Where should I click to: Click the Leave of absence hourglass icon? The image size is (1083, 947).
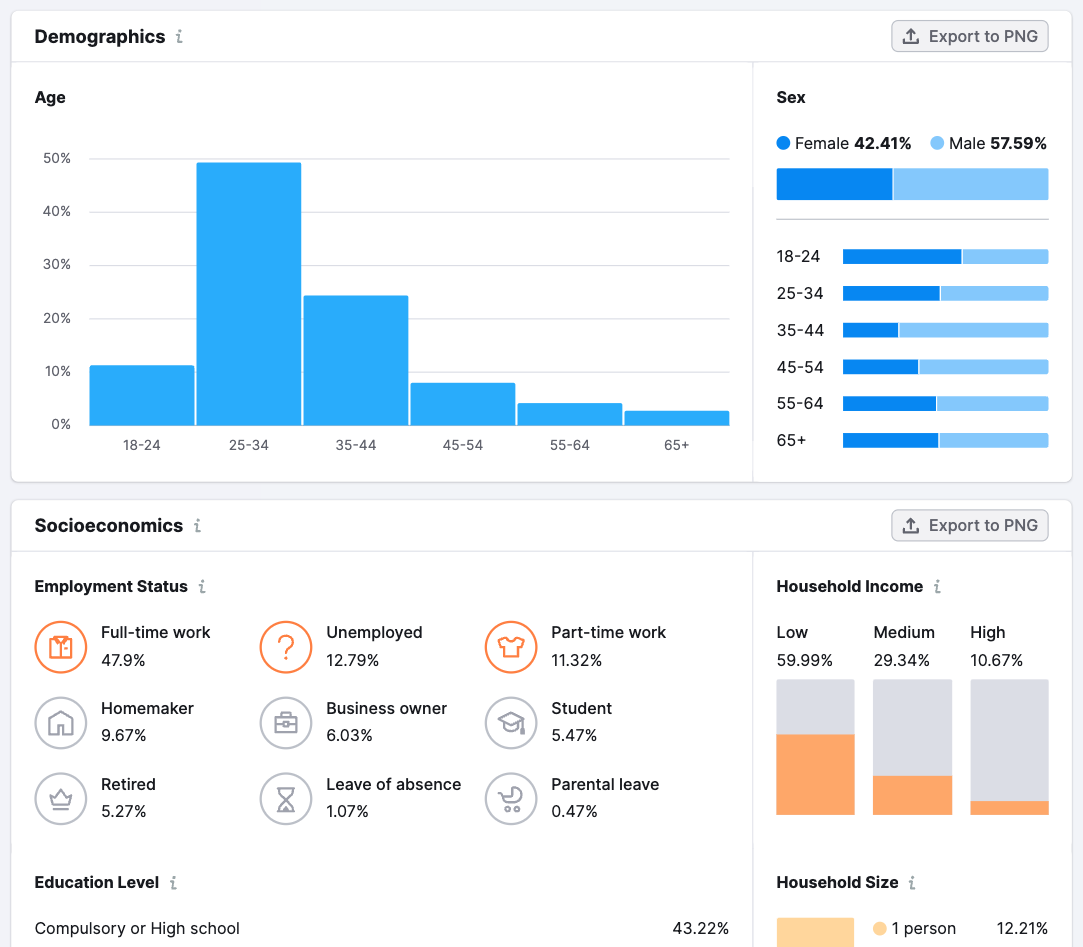point(286,799)
